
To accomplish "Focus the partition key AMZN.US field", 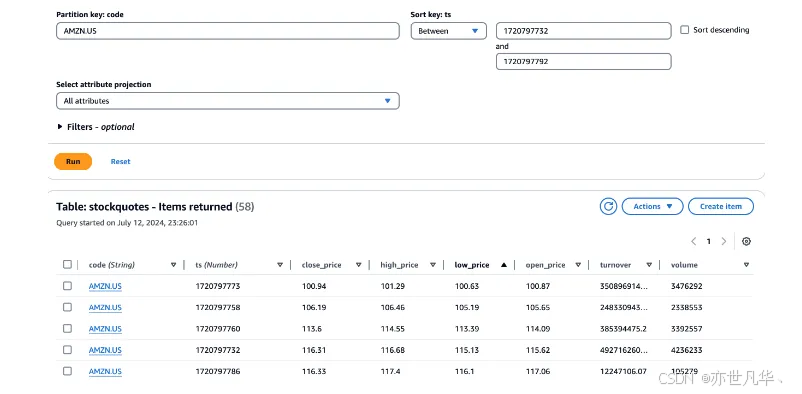I will 228,31.
